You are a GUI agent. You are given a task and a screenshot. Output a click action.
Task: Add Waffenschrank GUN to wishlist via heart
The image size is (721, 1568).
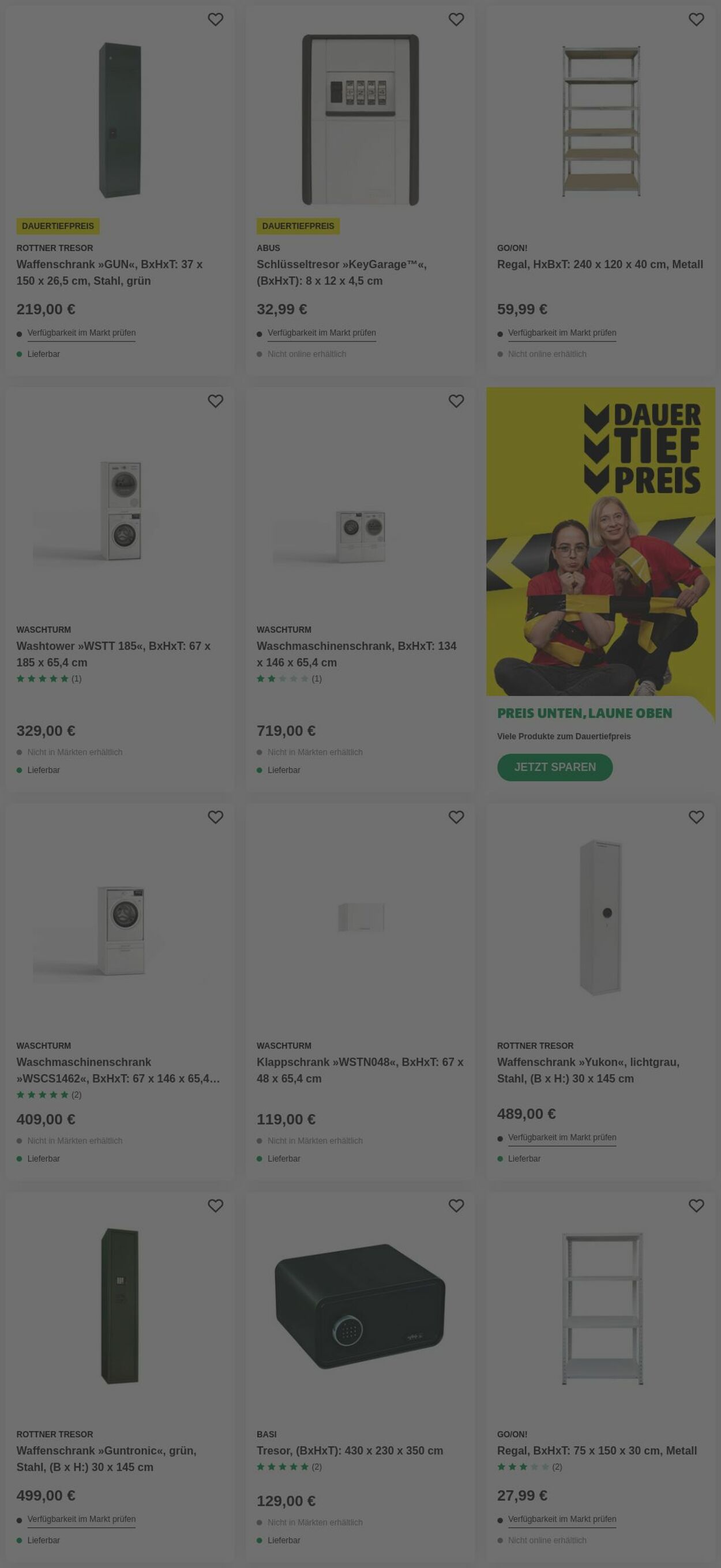pyautogui.click(x=216, y=20)
